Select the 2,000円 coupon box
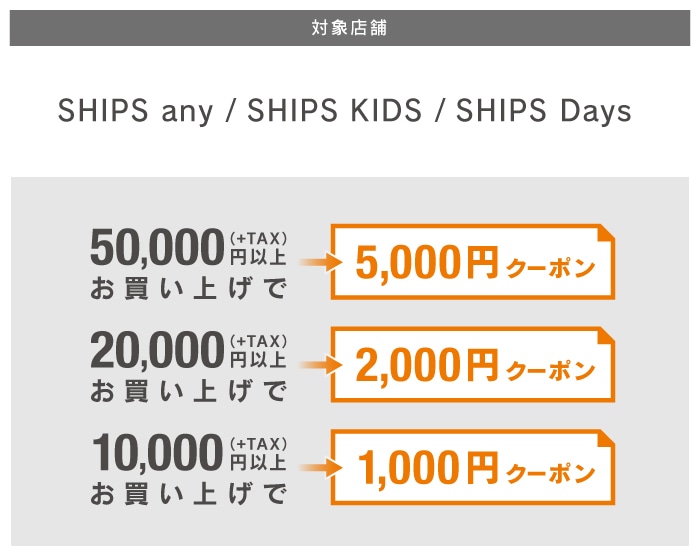 (x=470, y=366)
